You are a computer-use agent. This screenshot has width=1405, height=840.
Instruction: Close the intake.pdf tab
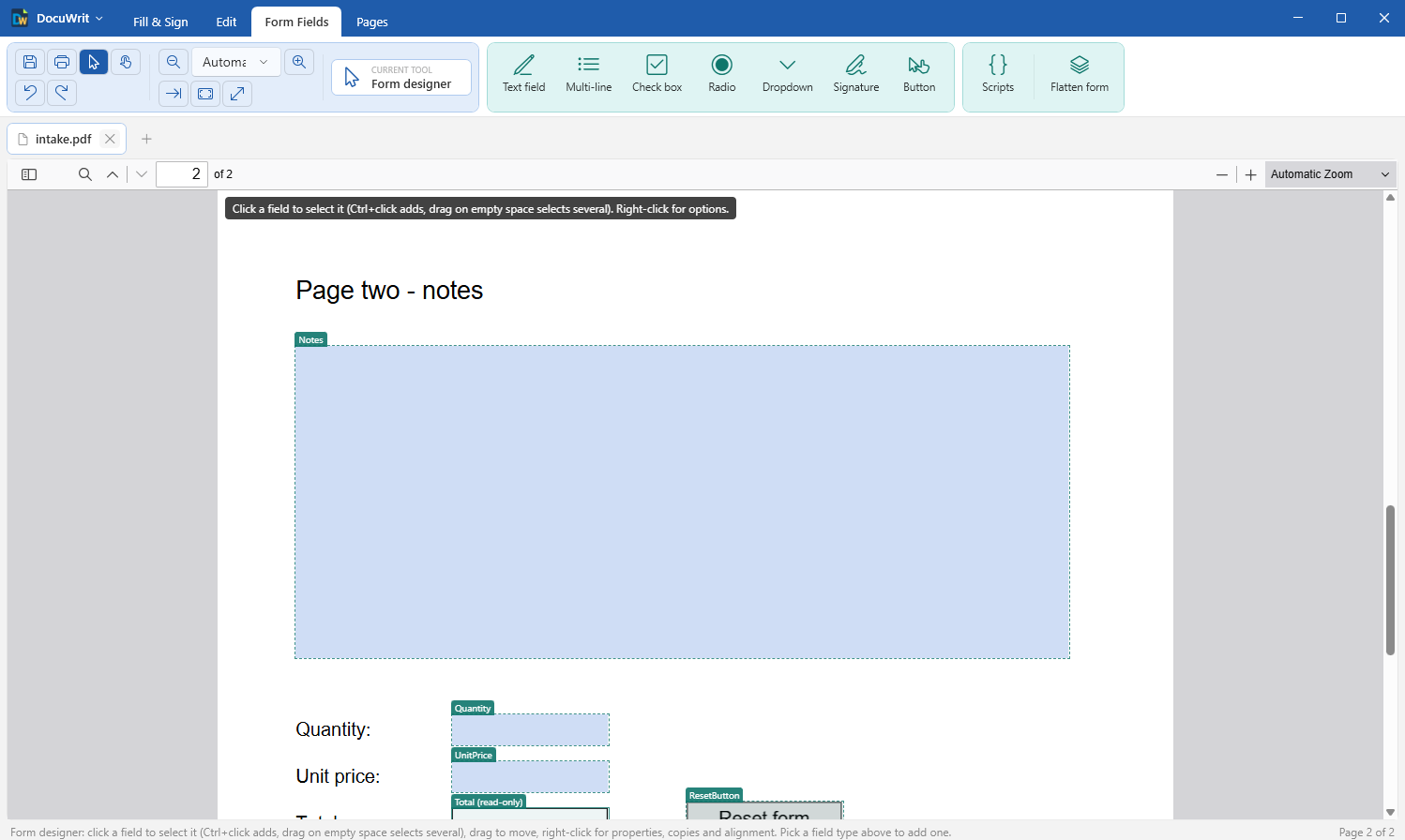pos(110,139)
